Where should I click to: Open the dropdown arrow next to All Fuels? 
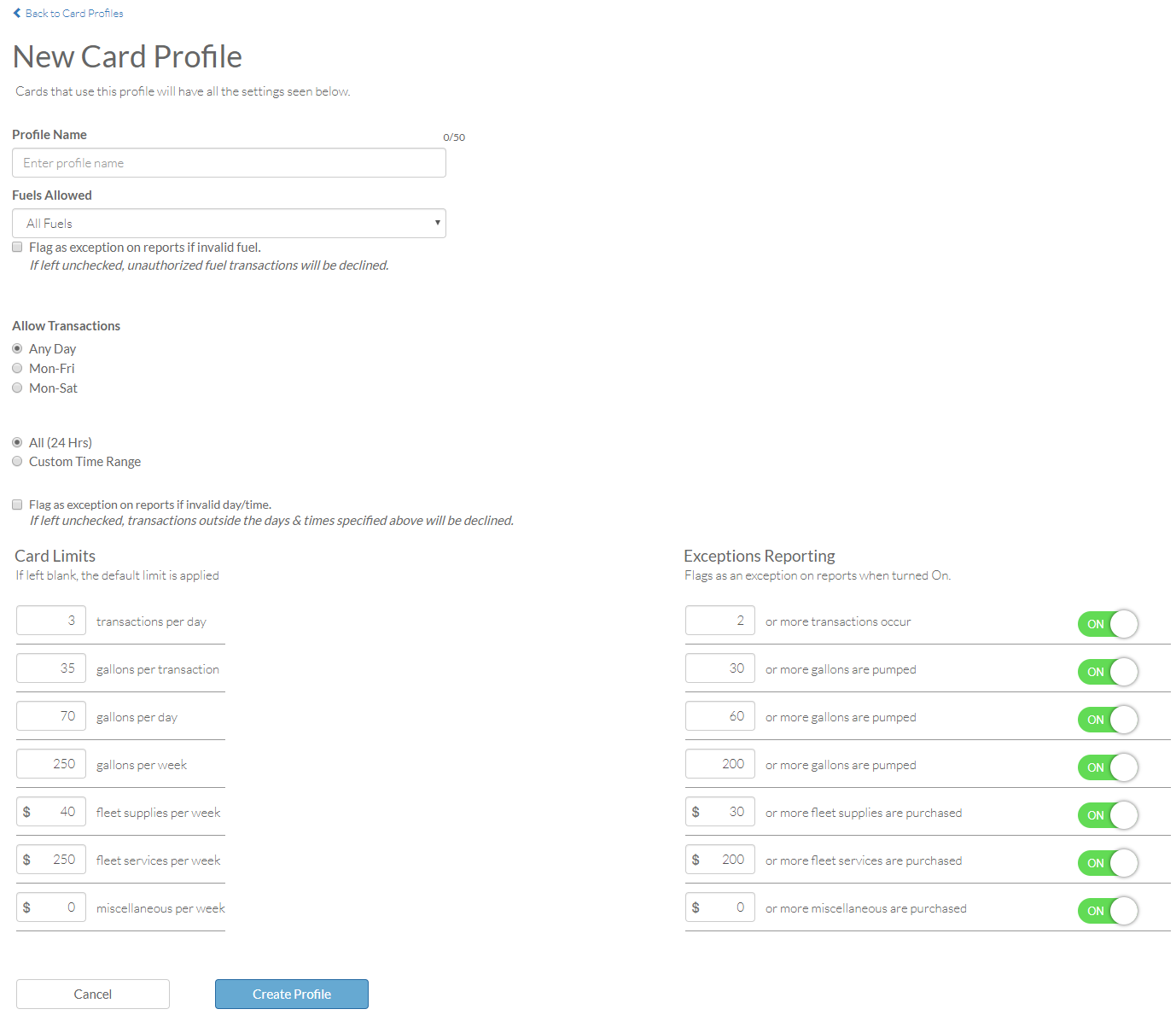tap(437, 223)
